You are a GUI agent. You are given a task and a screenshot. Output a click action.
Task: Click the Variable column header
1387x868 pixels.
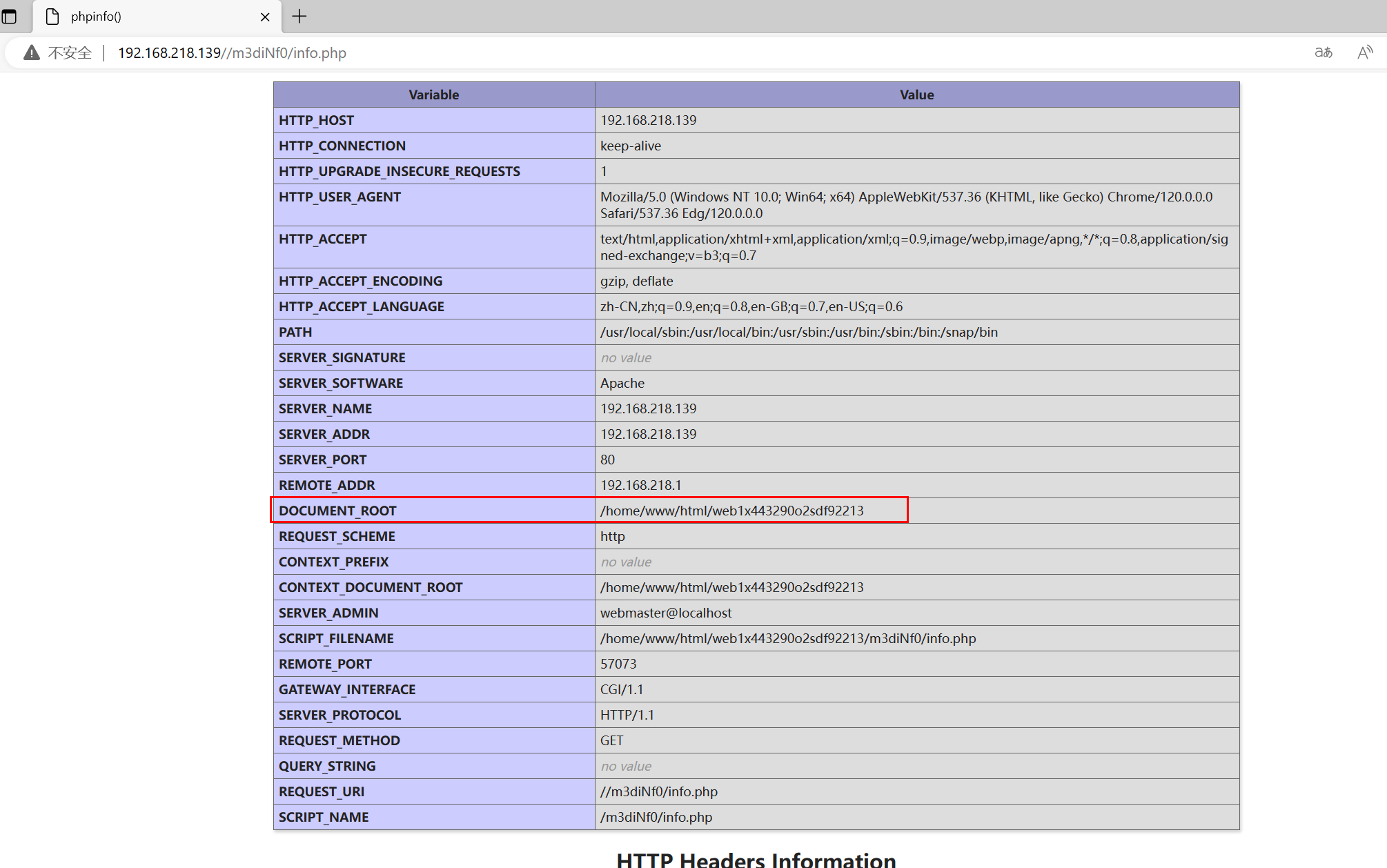click(434, 95)
